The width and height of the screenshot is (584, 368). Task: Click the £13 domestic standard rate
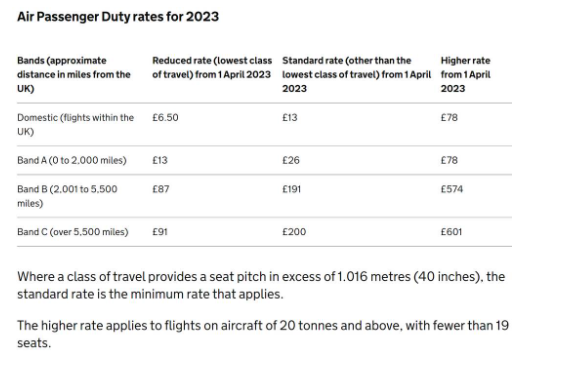click(x=290, y=118)
